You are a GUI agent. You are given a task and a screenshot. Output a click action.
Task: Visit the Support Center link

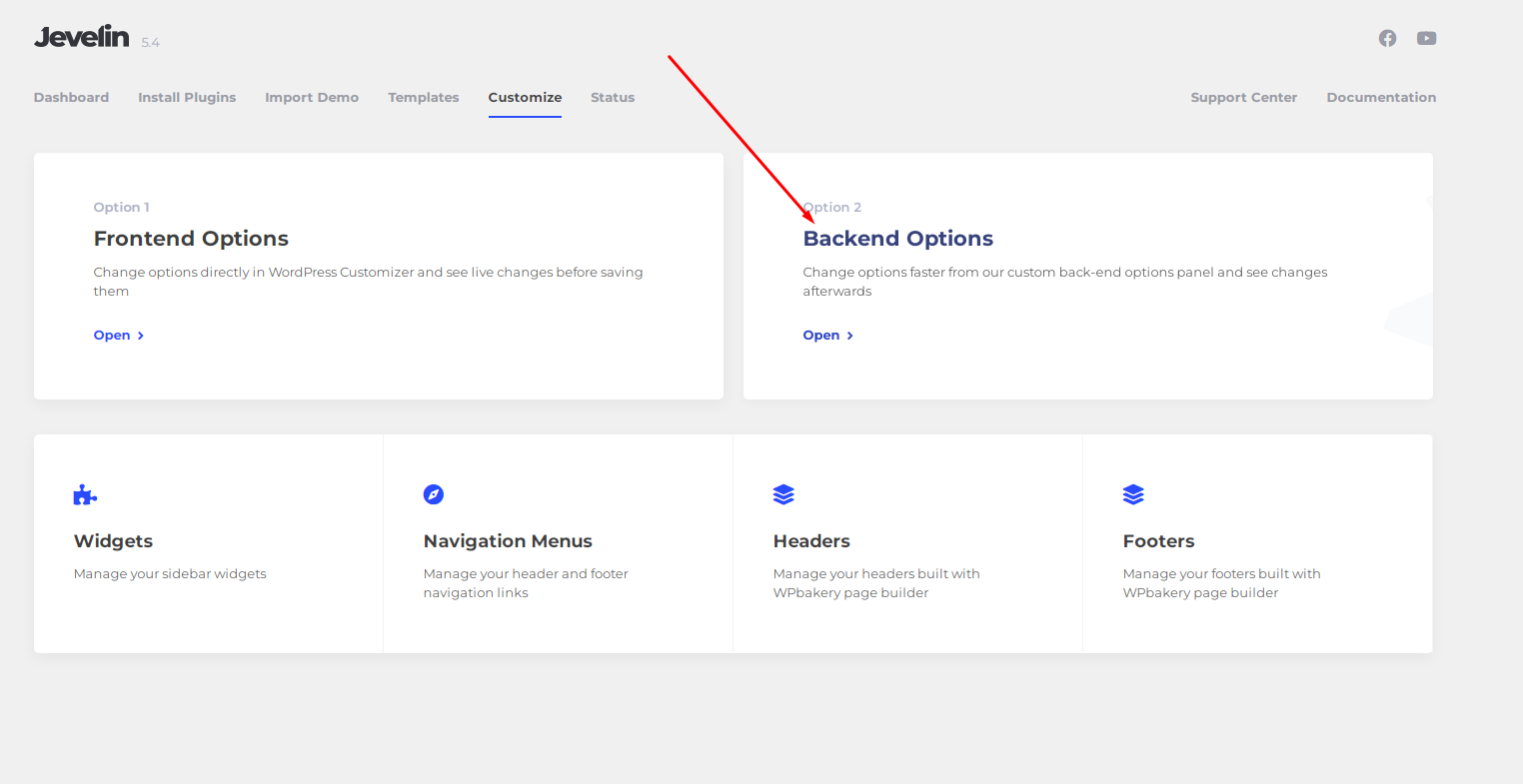1243,97
